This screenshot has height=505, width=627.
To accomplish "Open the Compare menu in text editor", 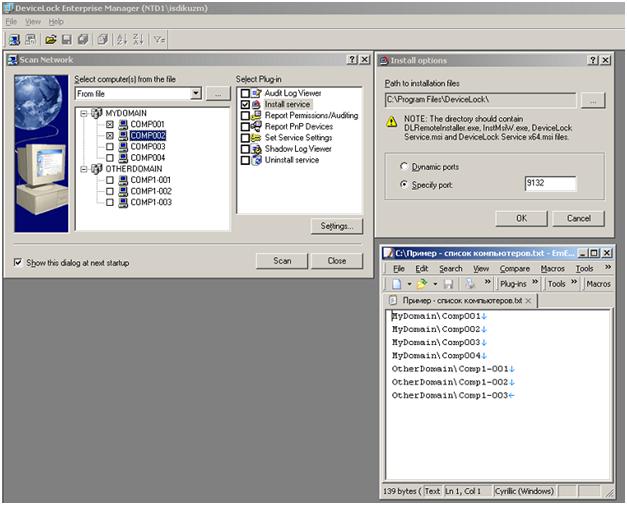I will pyautogui.click(x=514, y=268).
